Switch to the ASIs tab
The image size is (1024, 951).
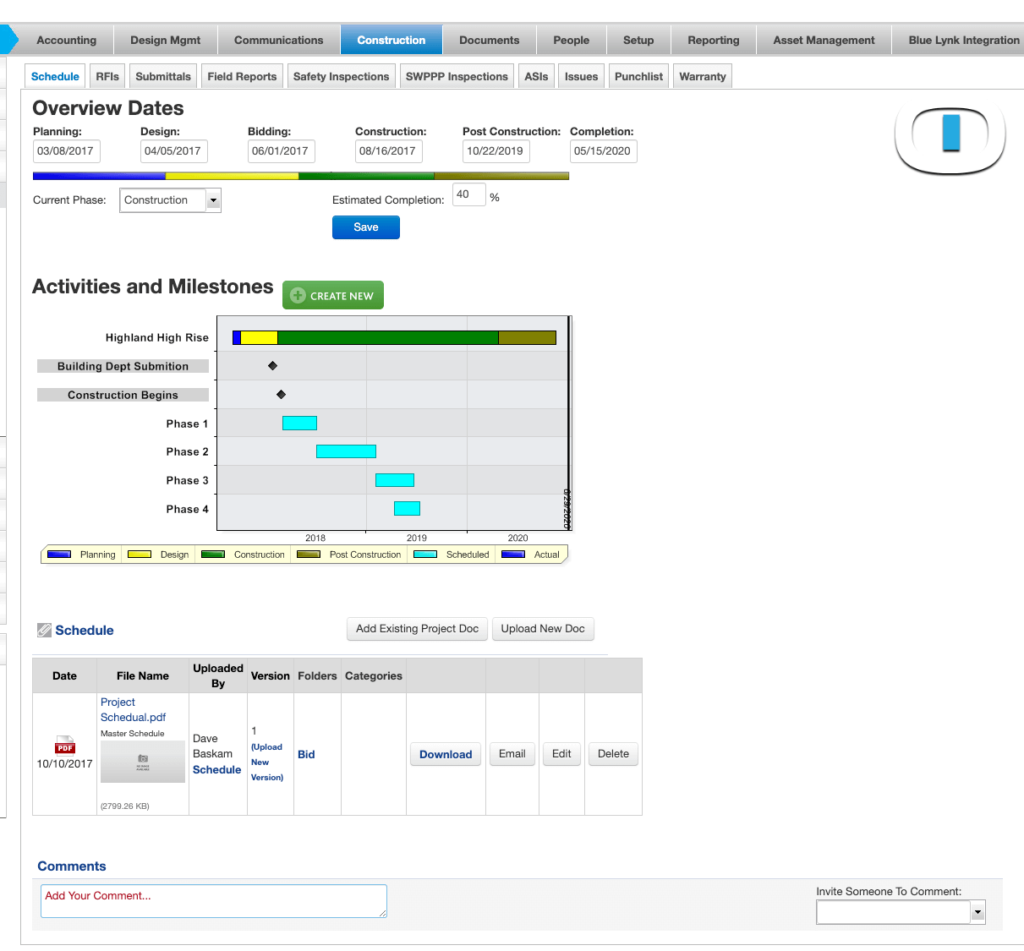pos(536,76)
